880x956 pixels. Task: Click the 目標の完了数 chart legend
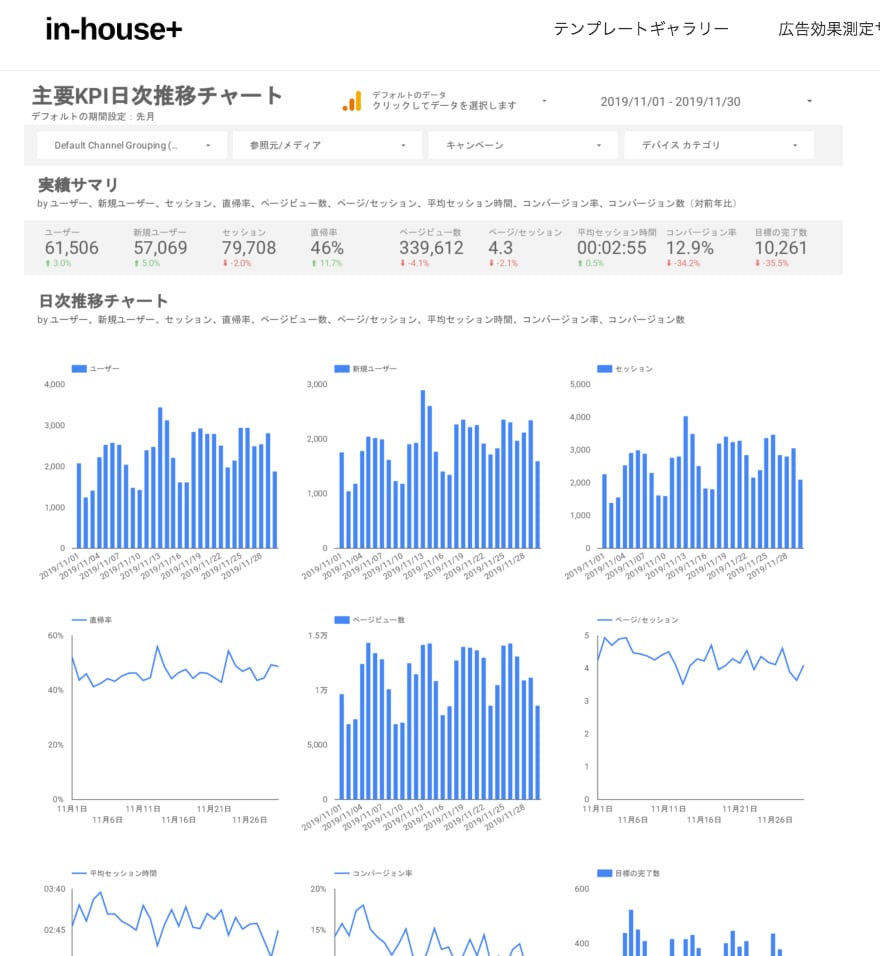point(629,873)
